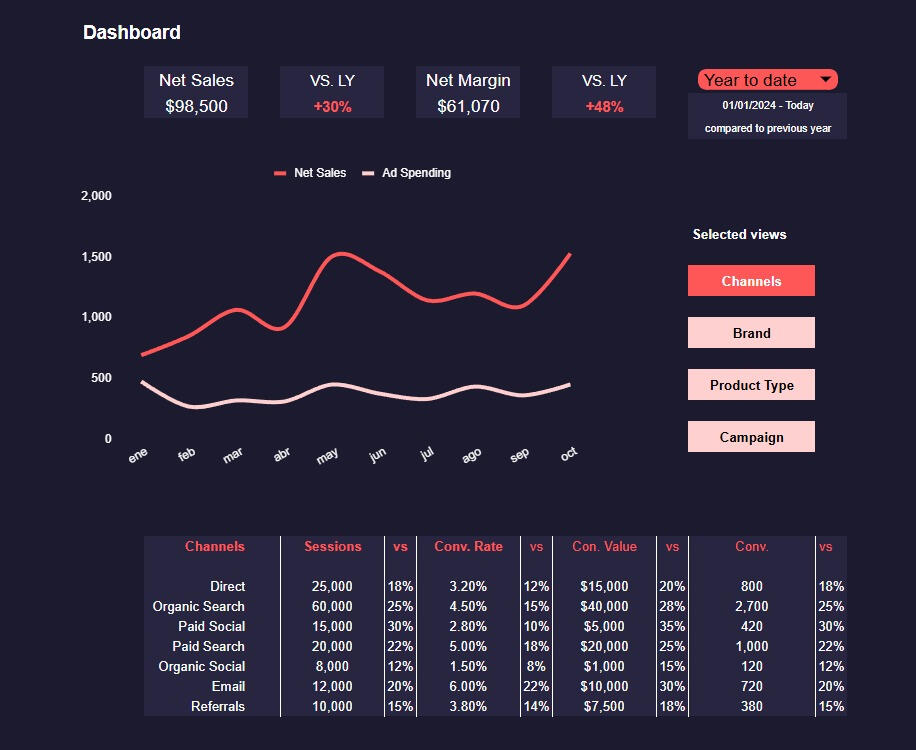Click the VS. LY +30% metric
The height and width of the screenshot is (750, 916).
331,91
